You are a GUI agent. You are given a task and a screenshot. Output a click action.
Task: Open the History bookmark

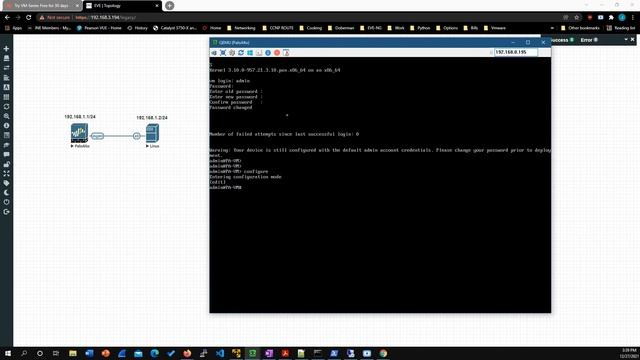click(137, 28)
